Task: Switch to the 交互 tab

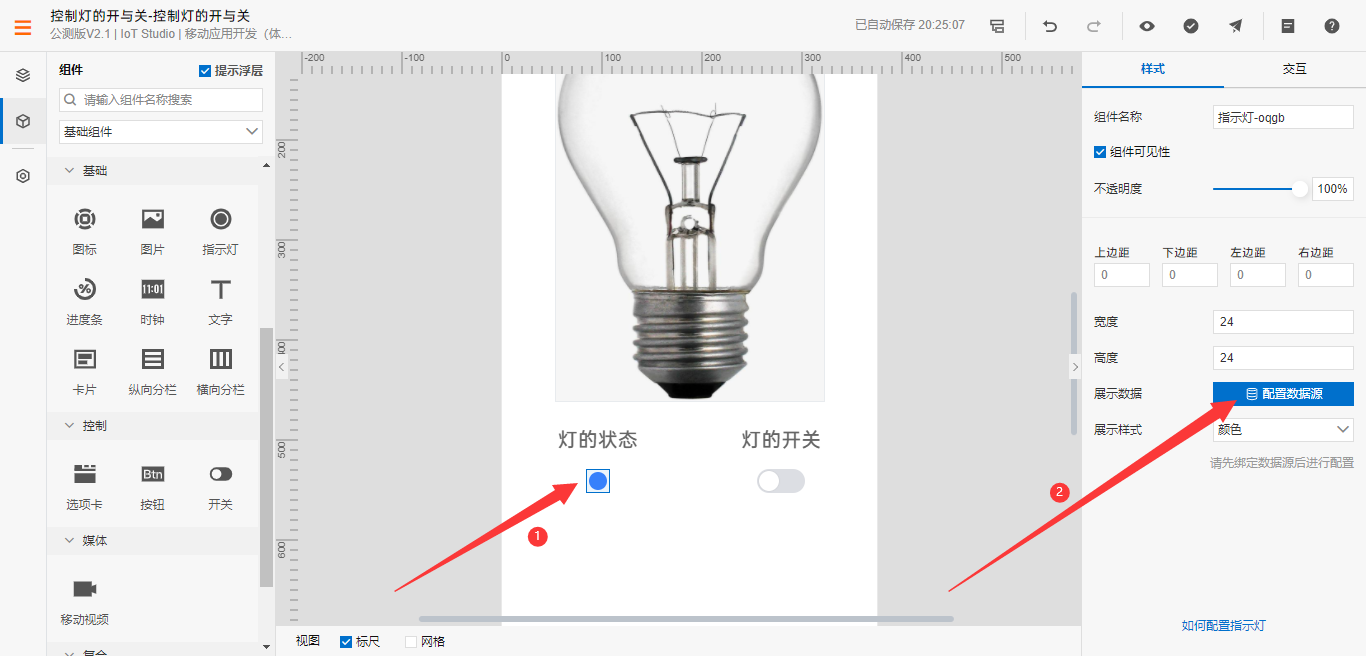Action: [x=1295, y=69]
